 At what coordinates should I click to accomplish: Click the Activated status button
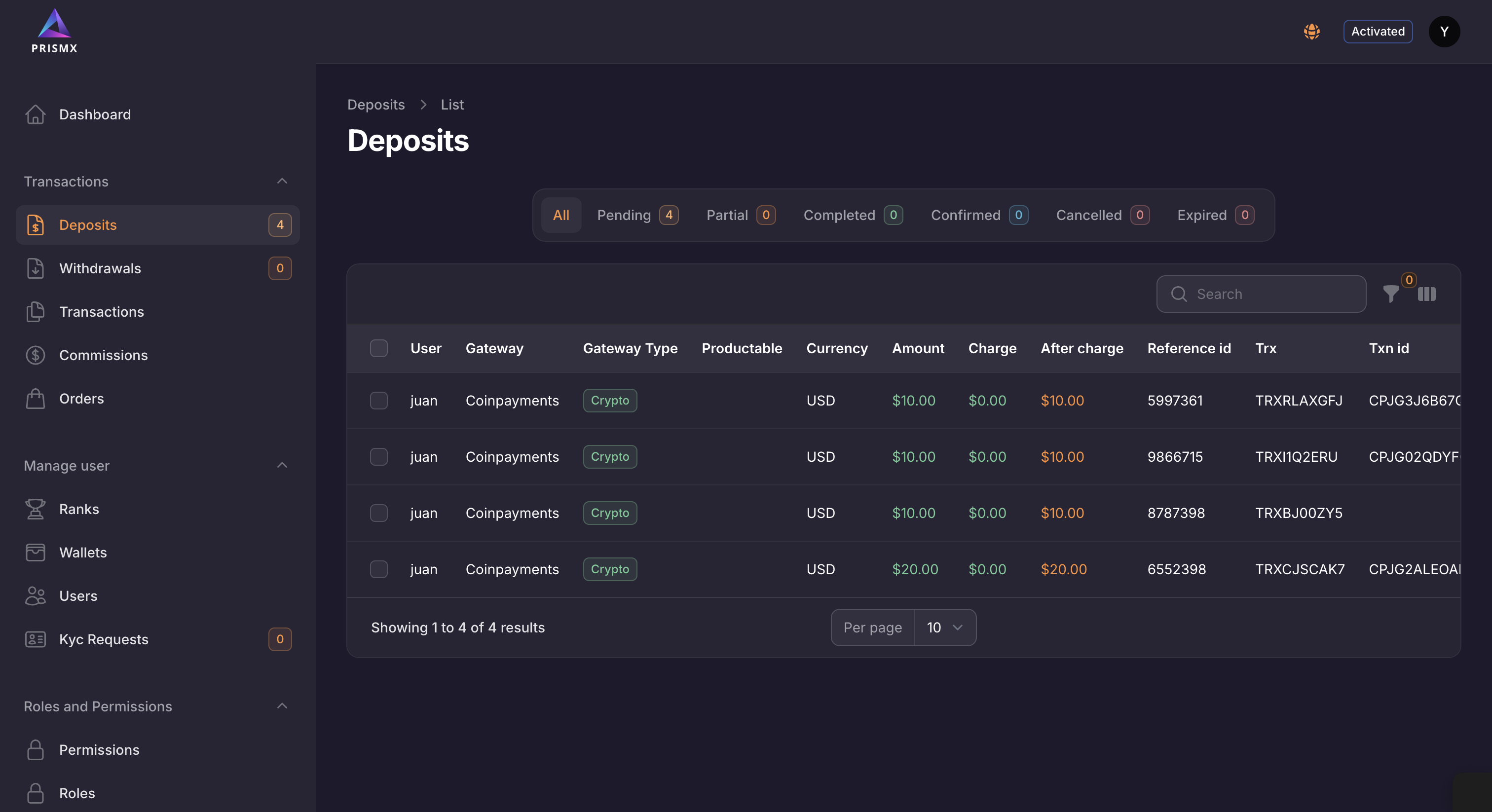pyautogui.click(x=1378, y=31)
